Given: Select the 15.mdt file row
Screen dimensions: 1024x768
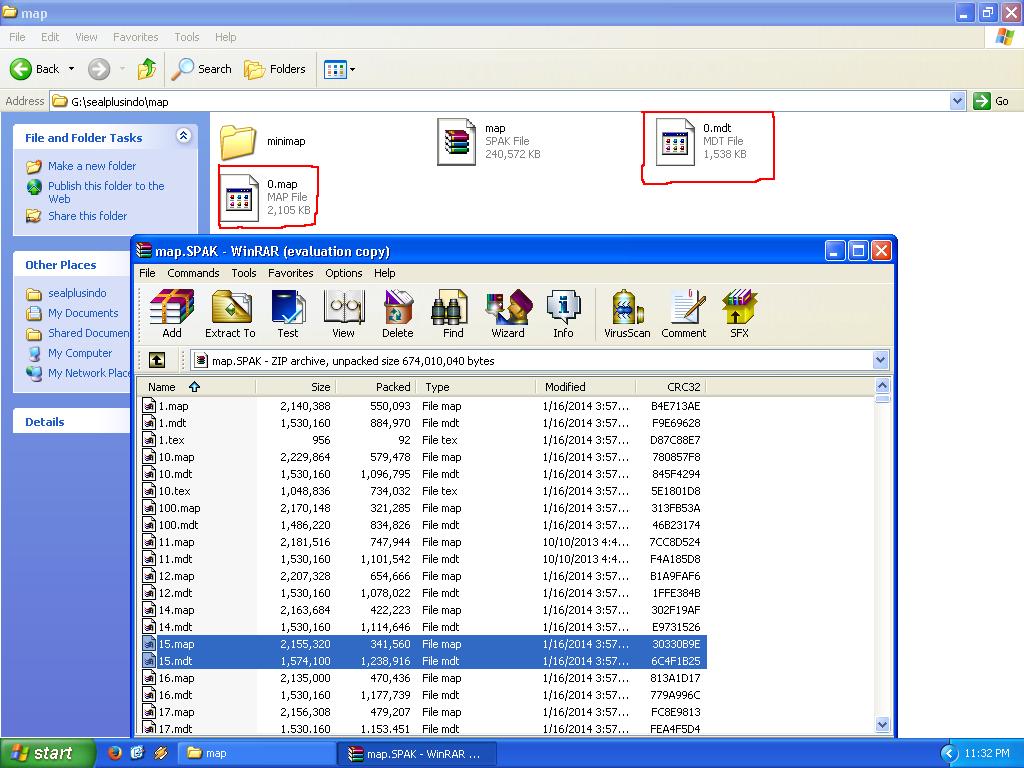Looking at the screenshot, I should coord(423,661).
